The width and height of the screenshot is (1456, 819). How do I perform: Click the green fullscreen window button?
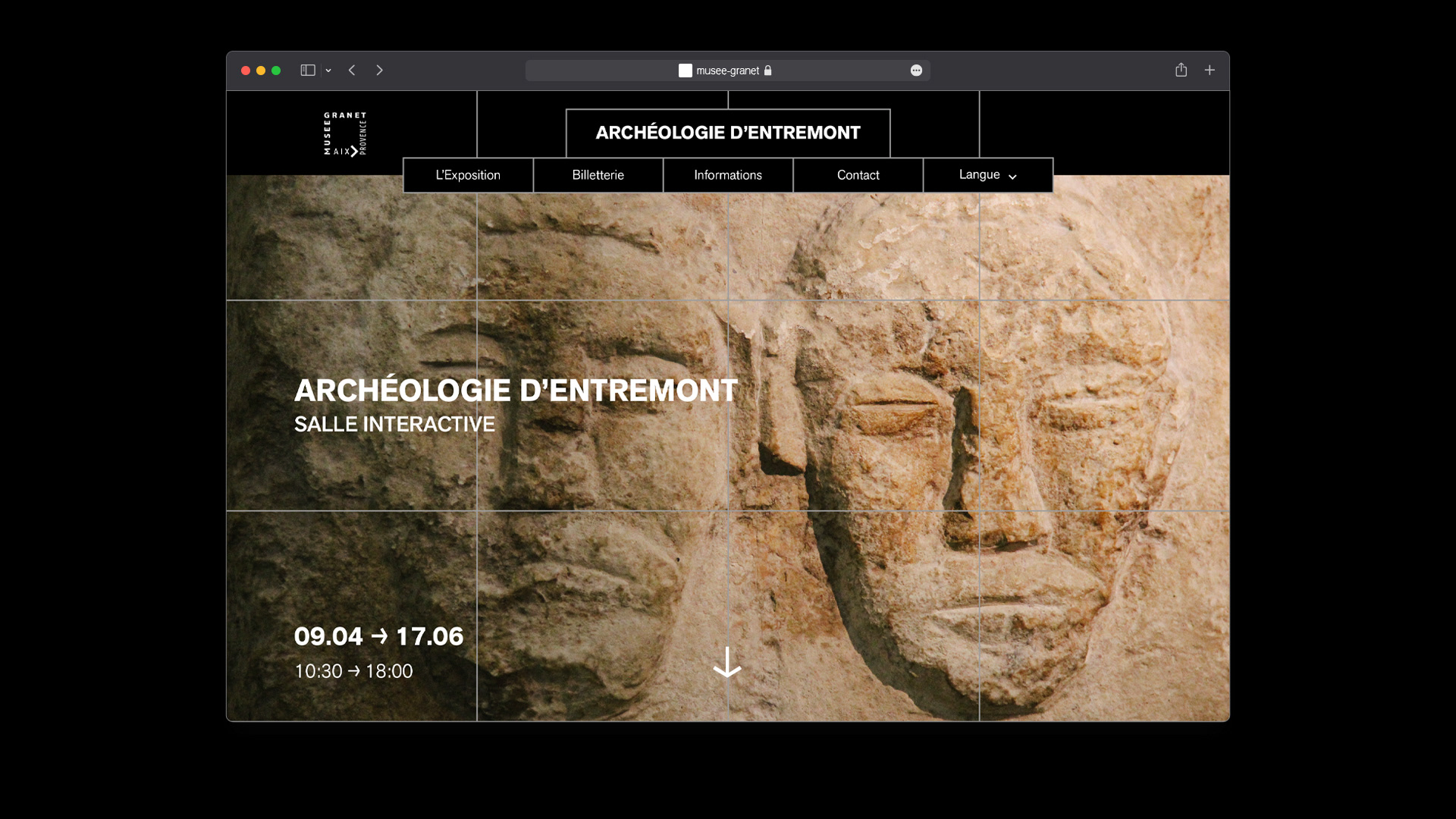[276, 71]
